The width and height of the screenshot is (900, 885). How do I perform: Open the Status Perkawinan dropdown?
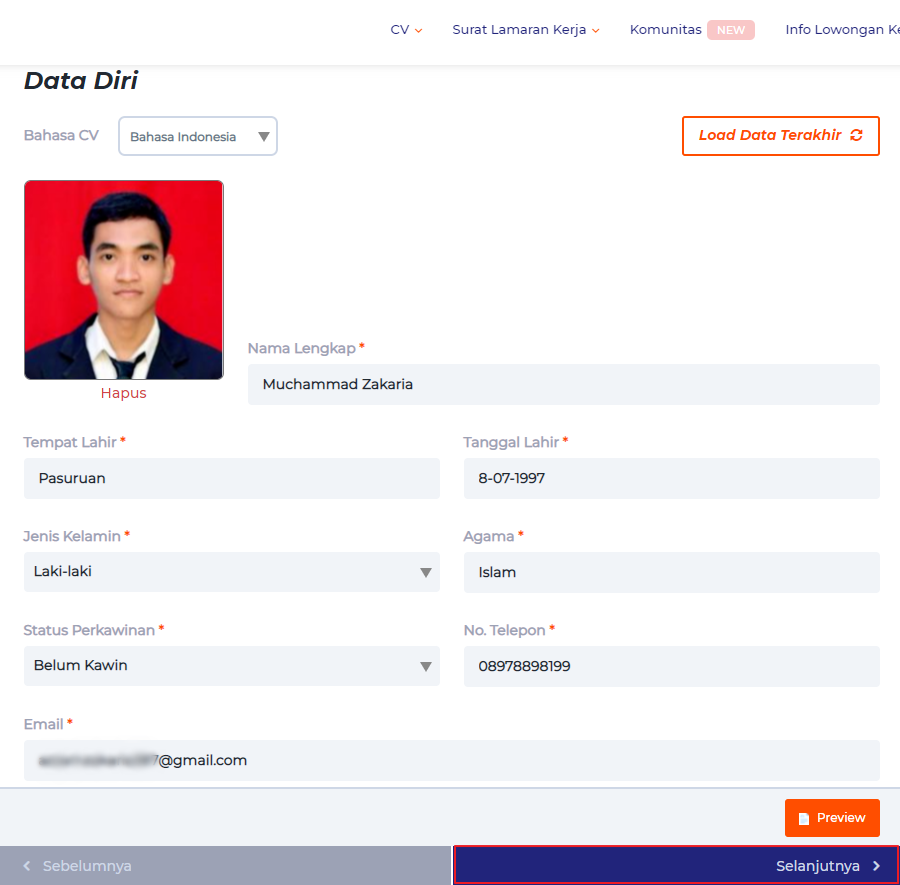[x=231, y=666]
